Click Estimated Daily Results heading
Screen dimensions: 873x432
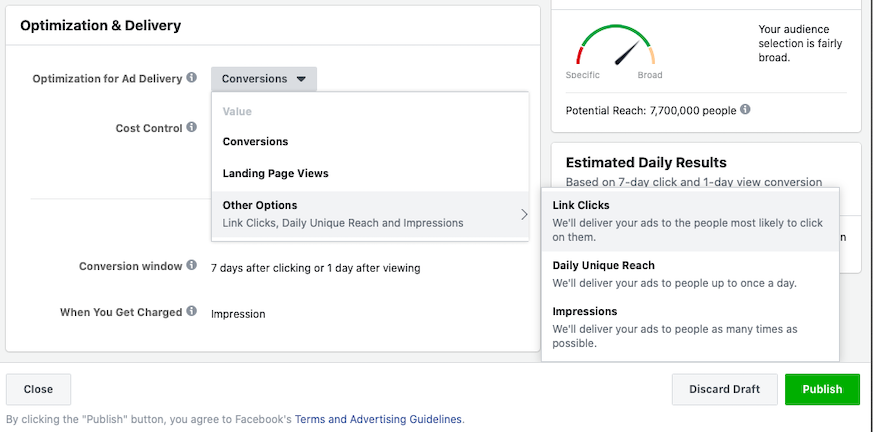coord(646,163)
